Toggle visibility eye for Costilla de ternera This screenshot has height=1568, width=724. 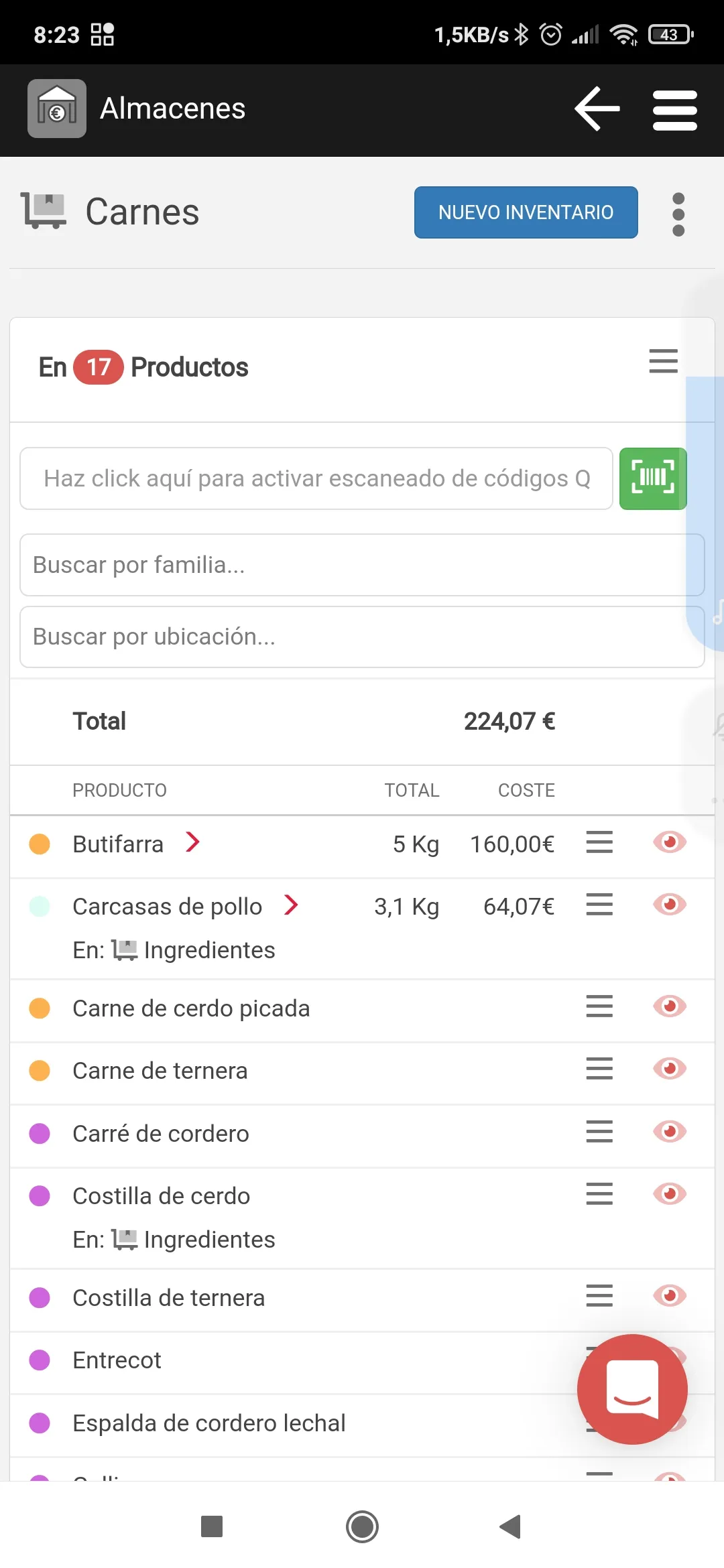[670, 1295]
